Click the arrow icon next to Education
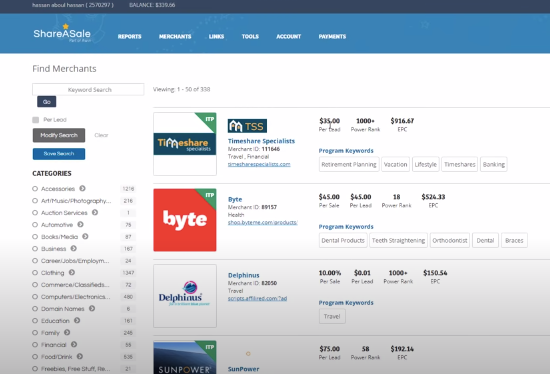The height and width of the screenshot is (374, 550). tap(77, 320)
